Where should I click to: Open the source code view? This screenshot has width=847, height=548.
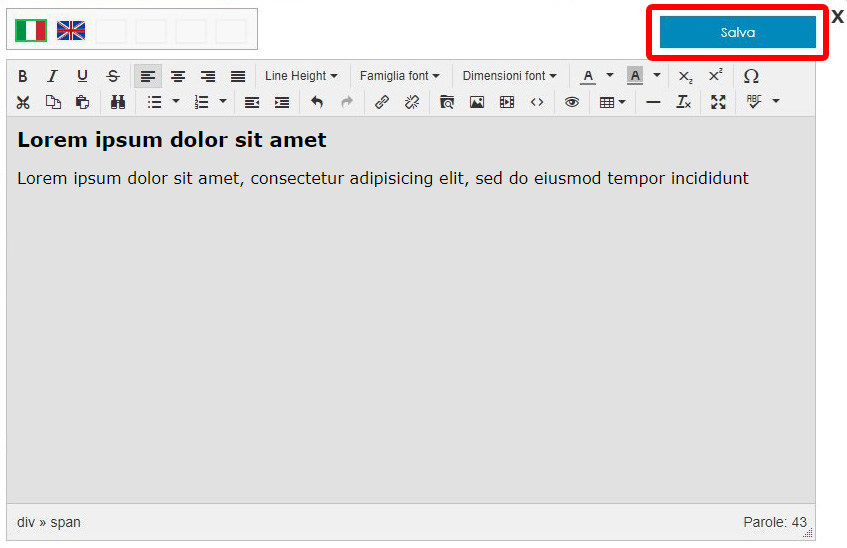pos(537,102)
